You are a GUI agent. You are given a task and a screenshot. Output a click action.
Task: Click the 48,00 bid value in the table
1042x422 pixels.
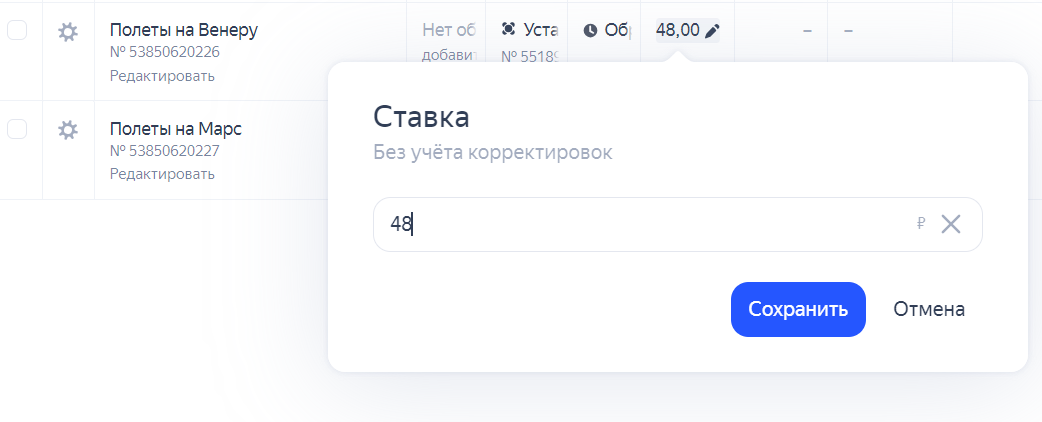677,31
